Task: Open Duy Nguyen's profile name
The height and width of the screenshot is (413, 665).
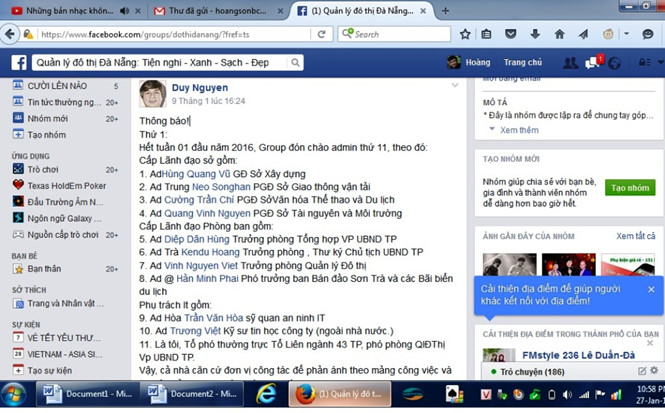Action: click(200, 88)
